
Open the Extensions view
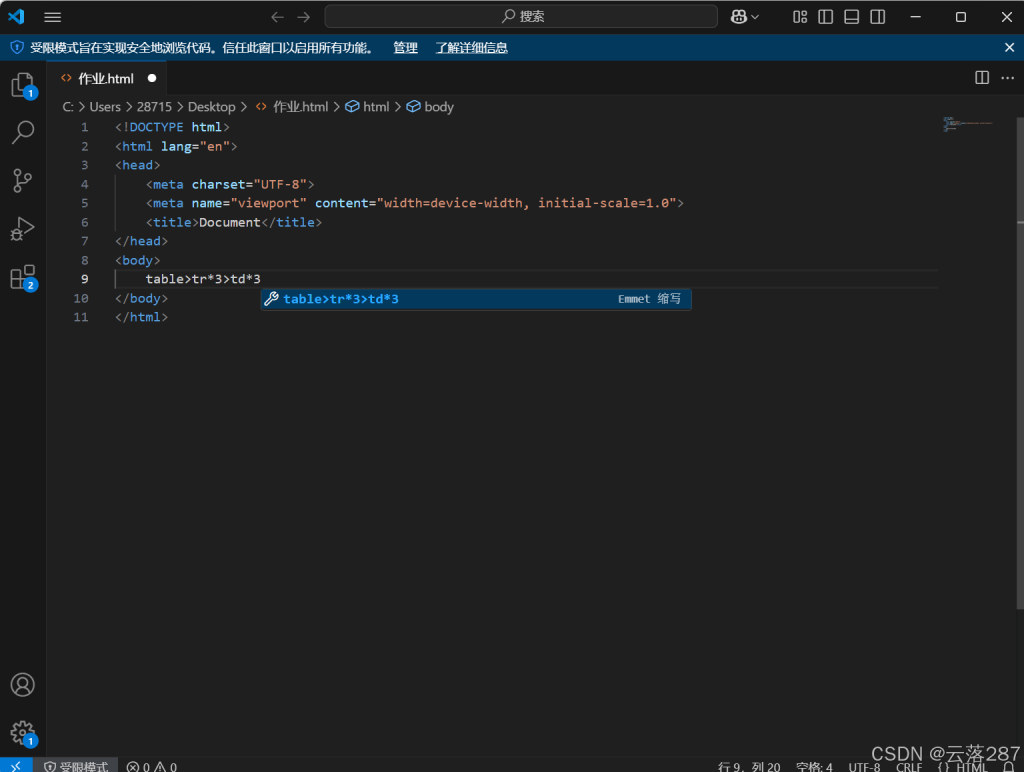tap(22, 277)
